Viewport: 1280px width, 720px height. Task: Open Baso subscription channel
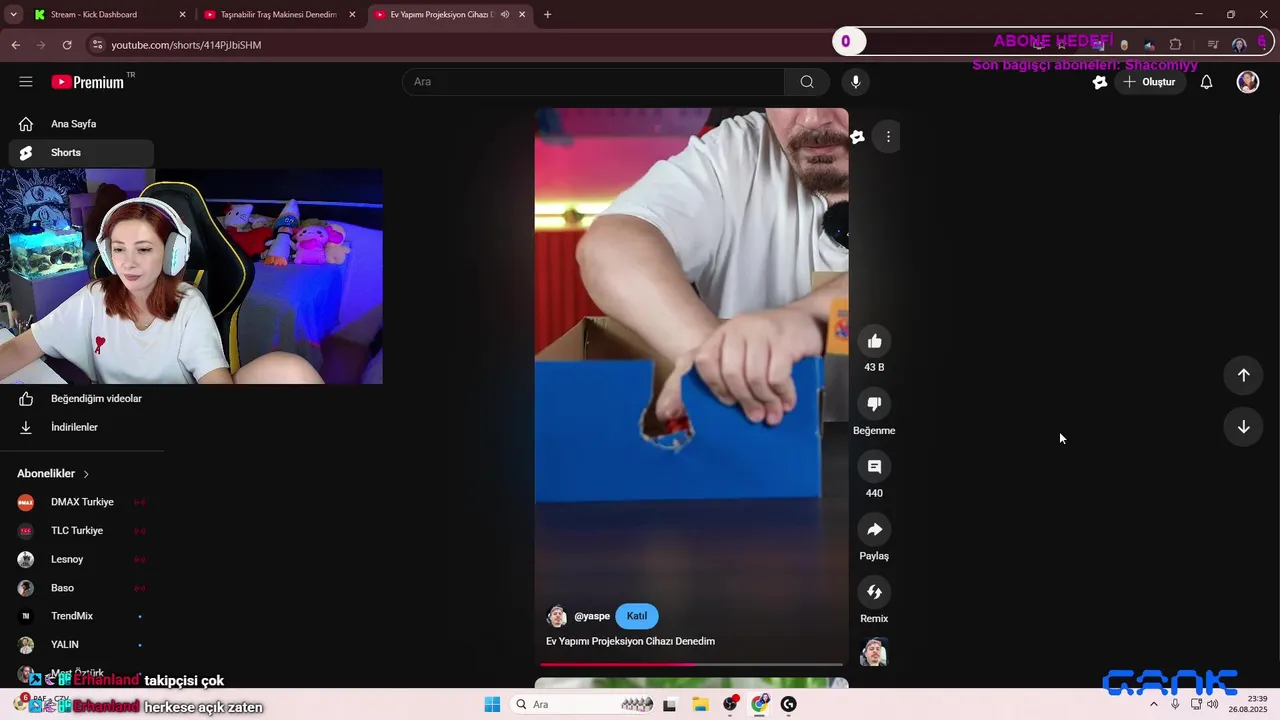coord(81,588)
